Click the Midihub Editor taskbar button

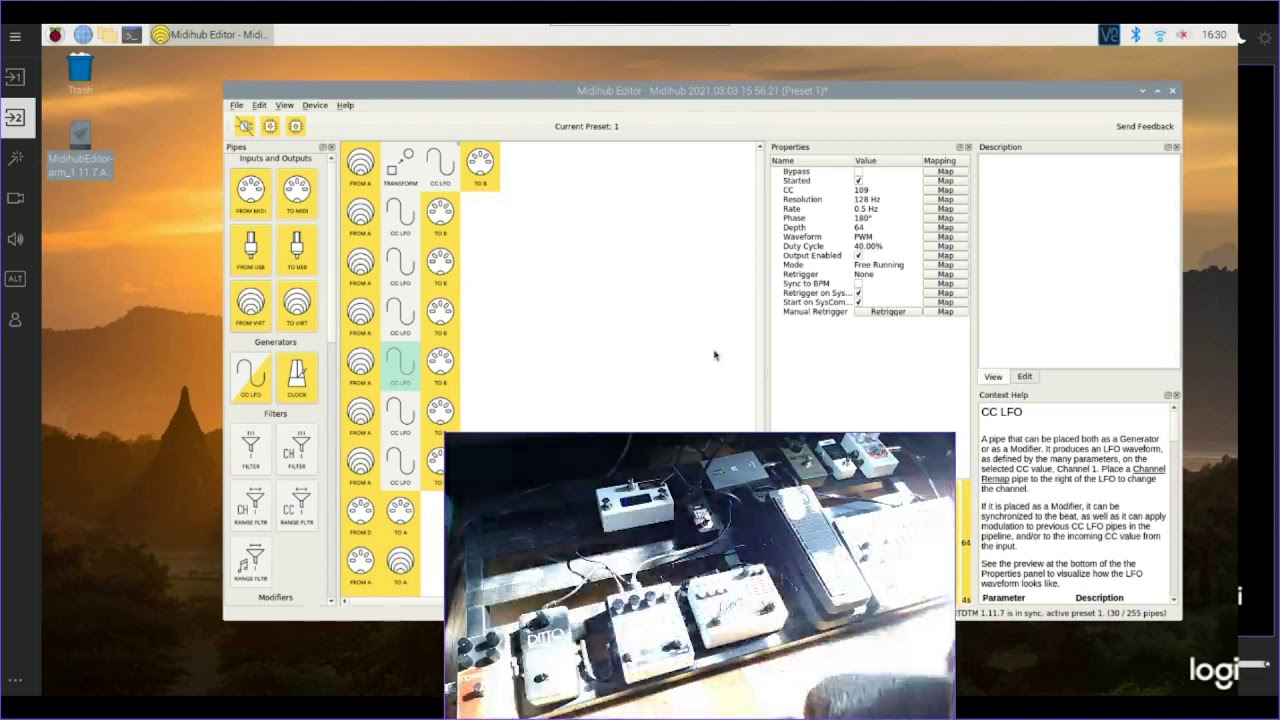[210, 35]
